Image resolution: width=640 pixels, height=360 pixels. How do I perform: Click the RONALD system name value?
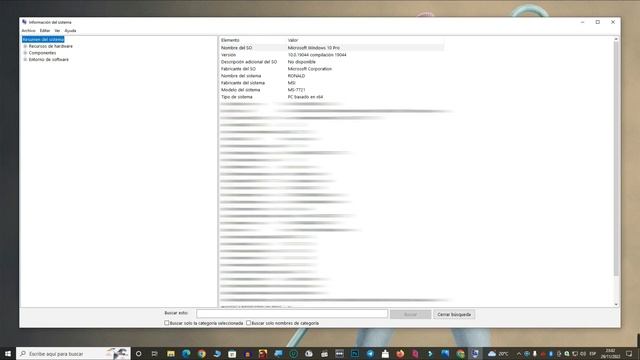(296, 76)
